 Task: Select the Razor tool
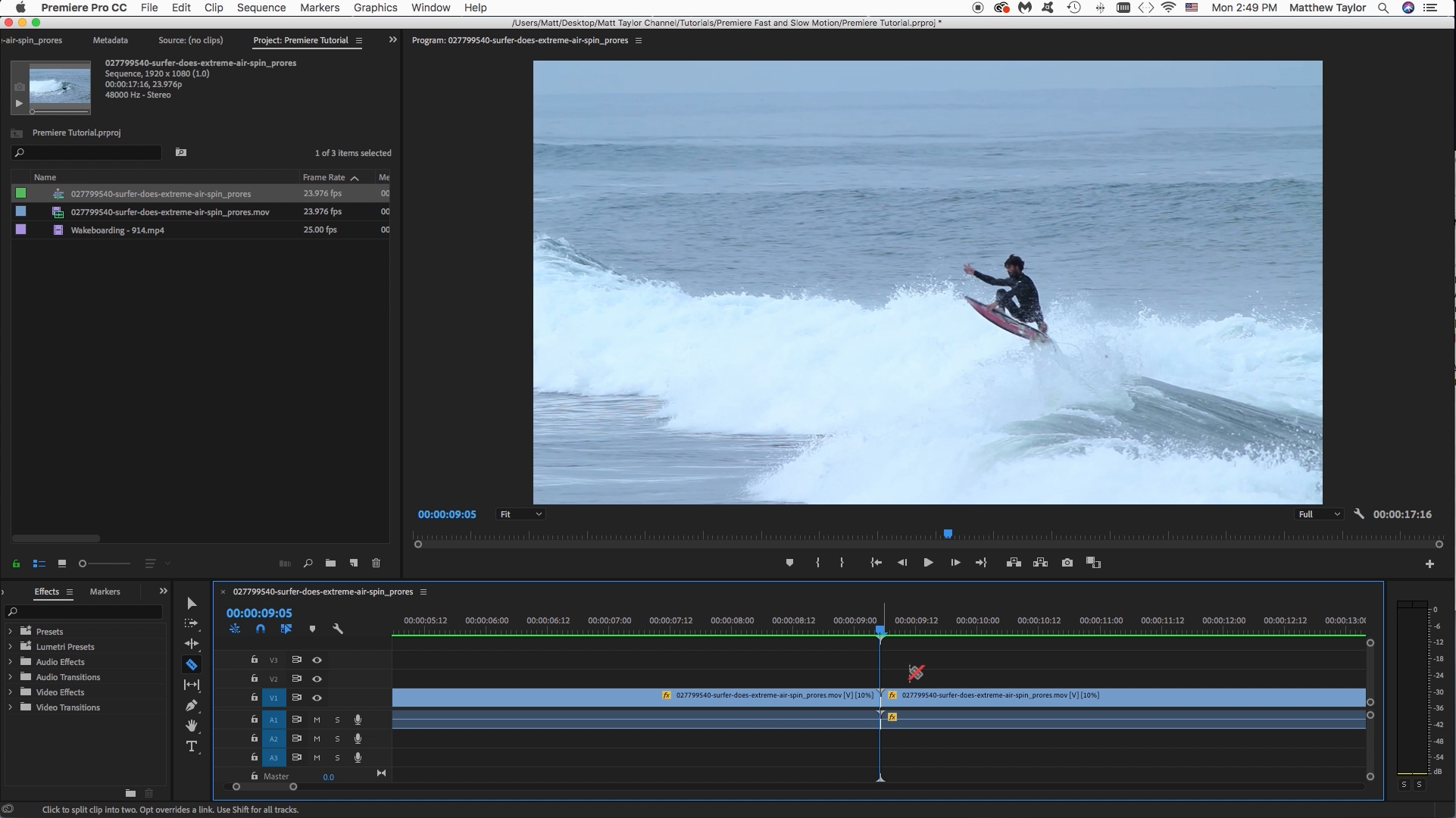click(x=192, y=665)
